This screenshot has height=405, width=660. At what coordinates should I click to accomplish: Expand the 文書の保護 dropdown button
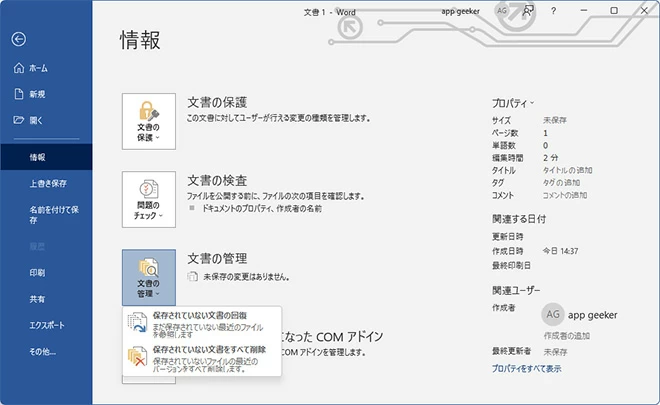[146, 121]
